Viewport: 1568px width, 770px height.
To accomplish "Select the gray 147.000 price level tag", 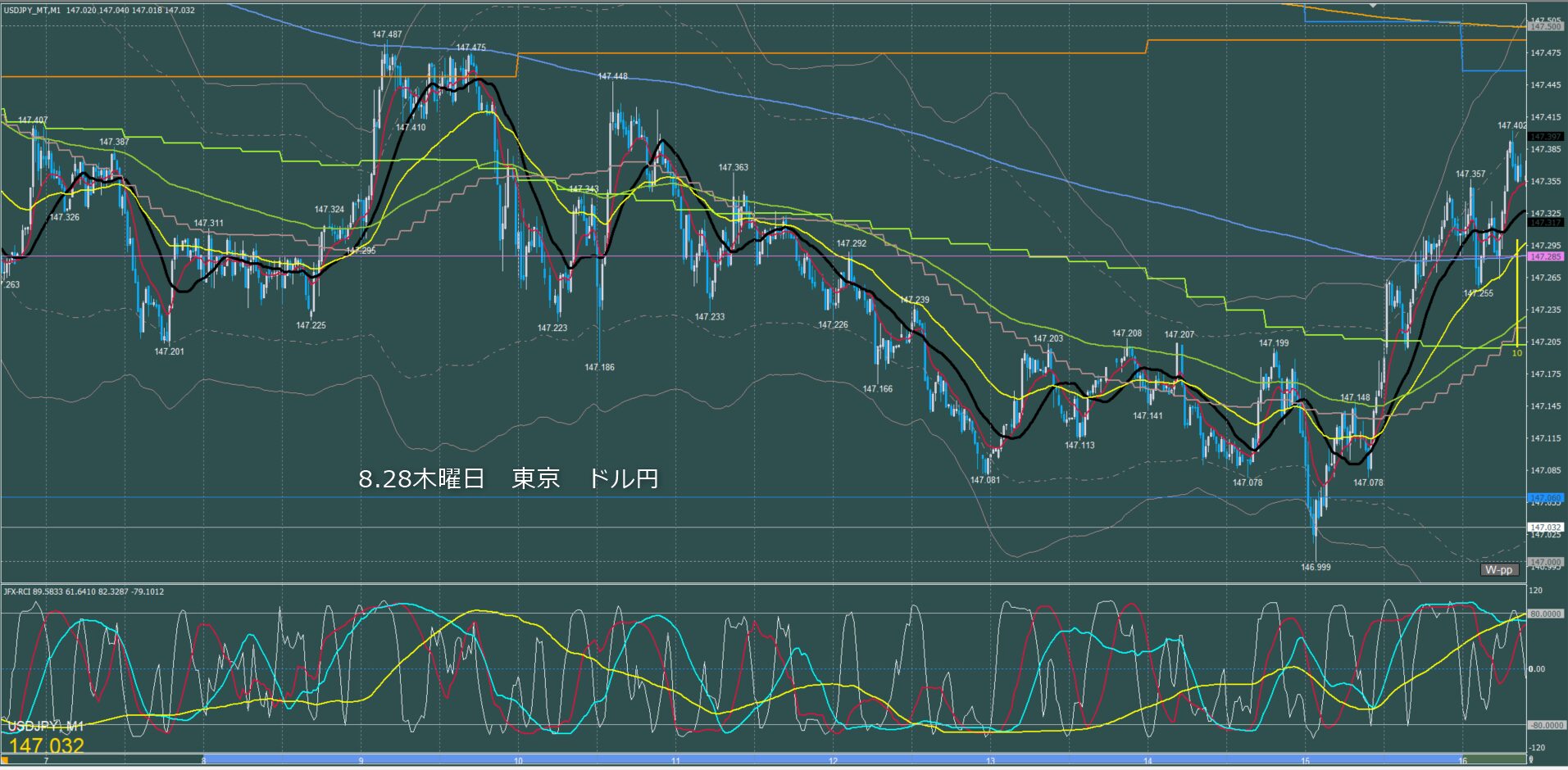I will [1545, 562].
